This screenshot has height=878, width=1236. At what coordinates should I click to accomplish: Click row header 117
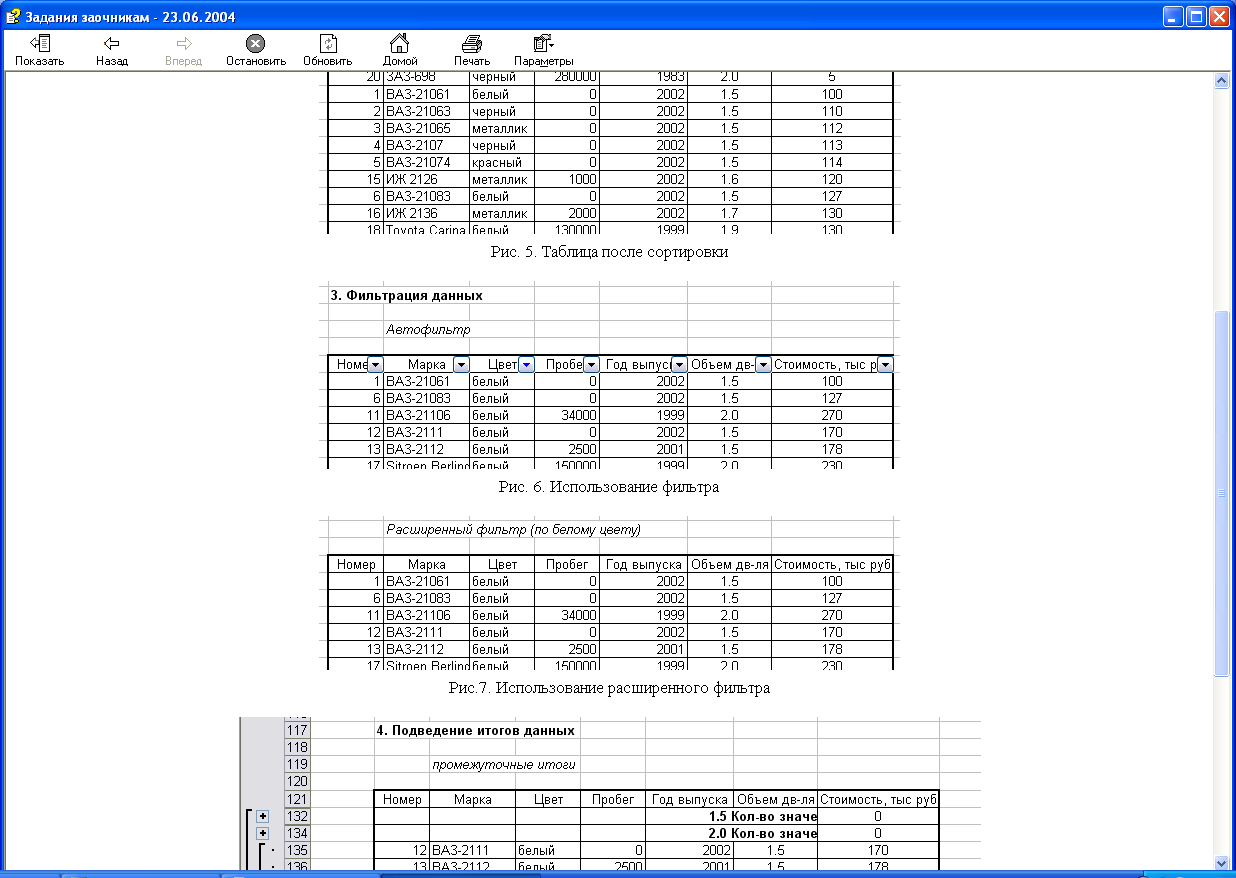click(x=298, y=730)
